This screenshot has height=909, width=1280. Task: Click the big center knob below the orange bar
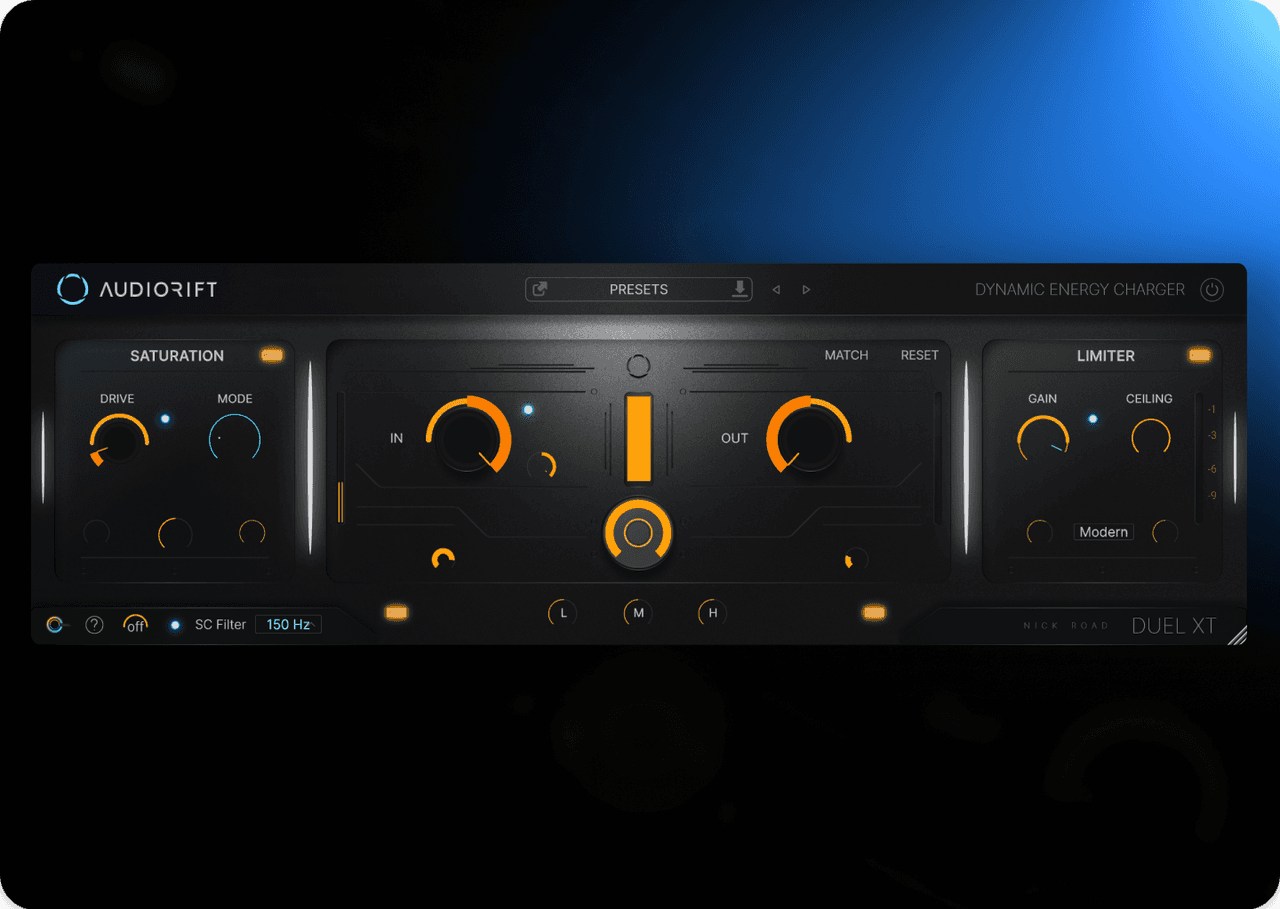pyautogui.click(x=638, y=534)
